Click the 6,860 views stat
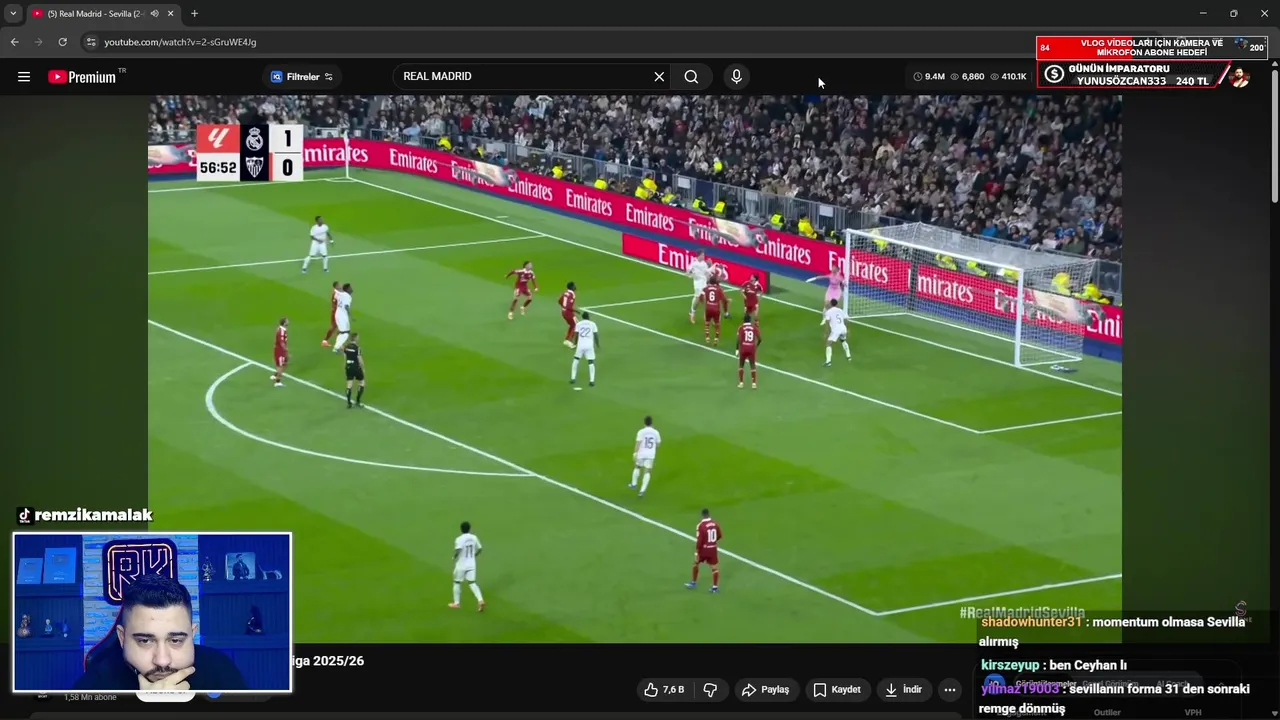 pyautogui.click(x=967, y=77)
